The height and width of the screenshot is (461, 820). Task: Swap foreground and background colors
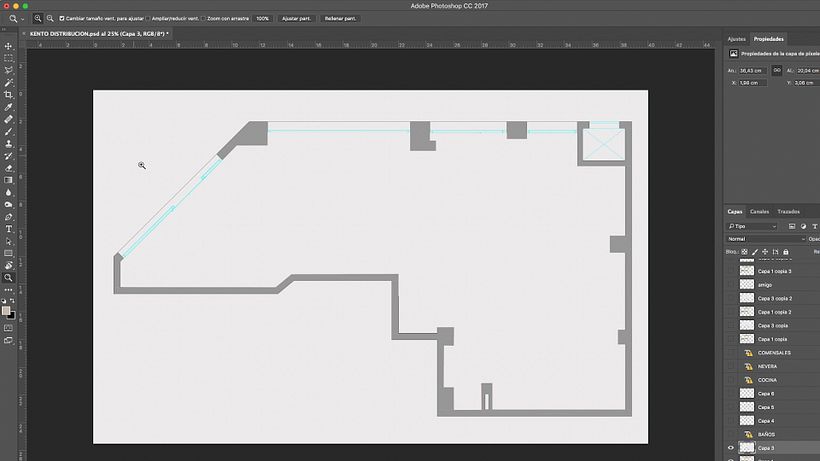tap(13, 301)
